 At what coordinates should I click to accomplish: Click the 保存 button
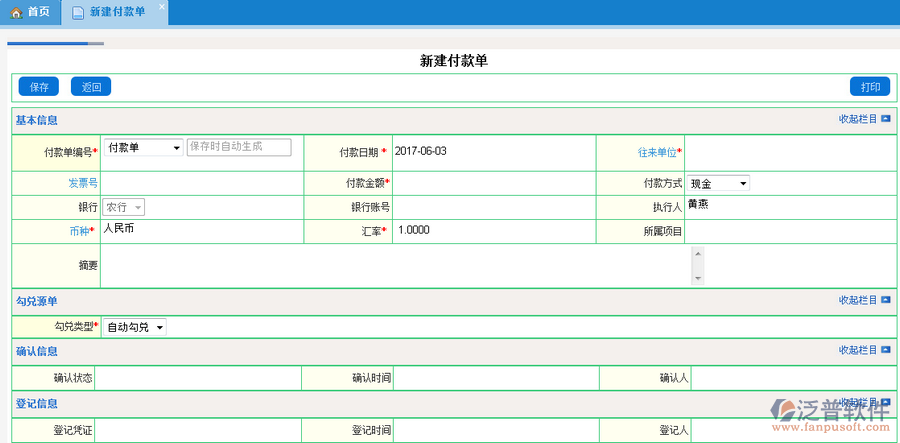coord(39,87)
